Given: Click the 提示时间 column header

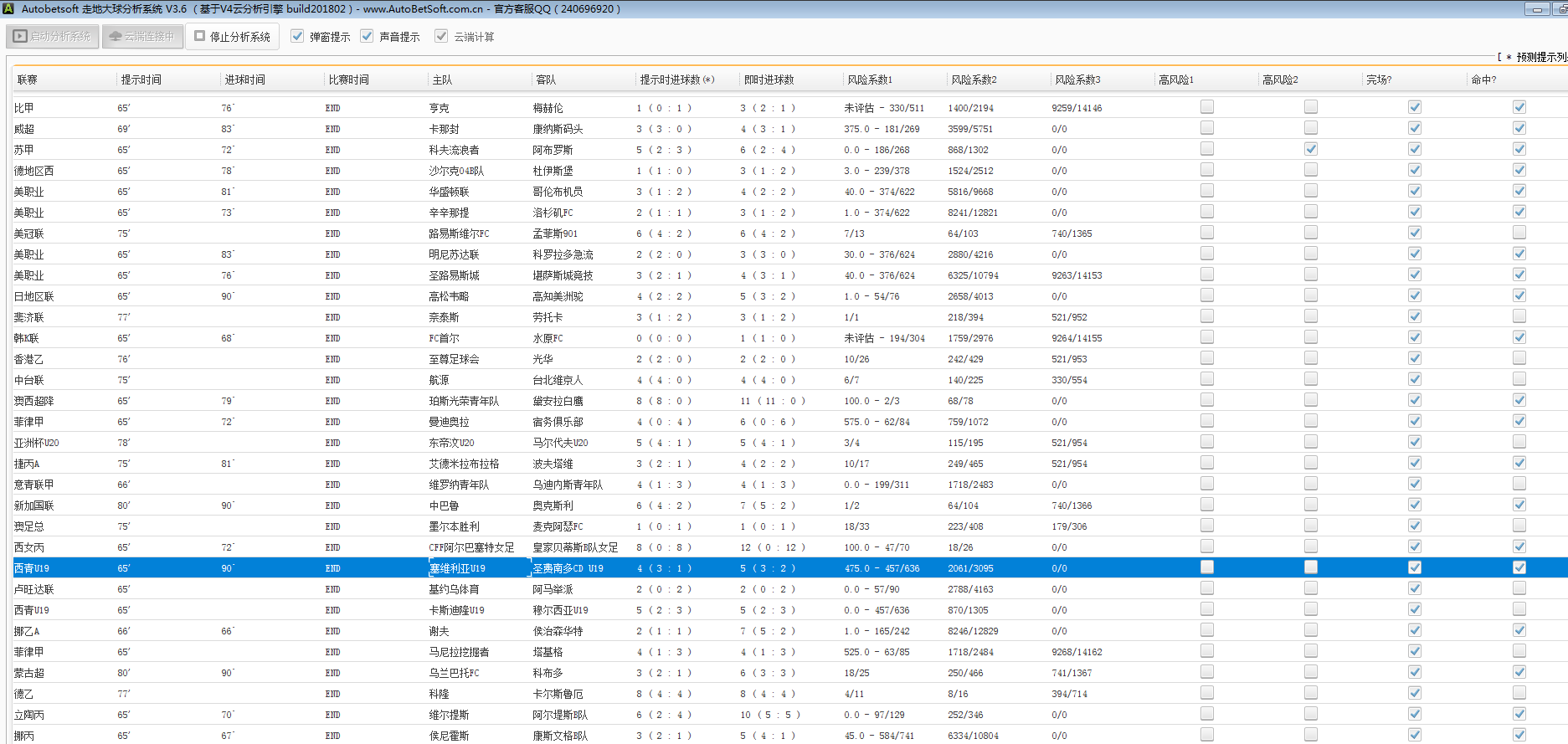Looking at the screenshot, I should point(141,80).
